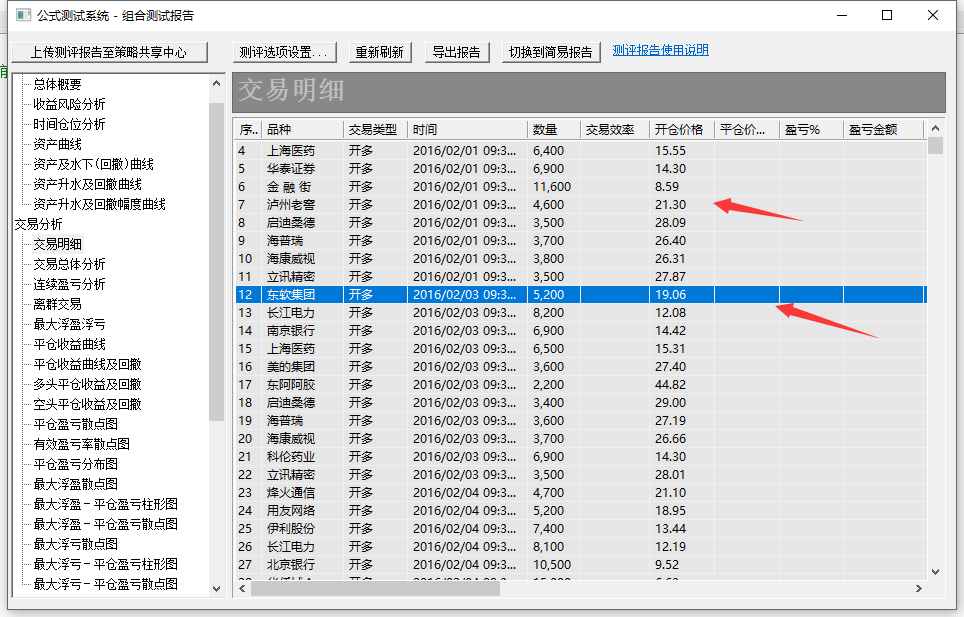Open 最大浮亏－平仓盈亏柱形图 item
The width and height of the screenshot is (964, 617).
point(105,564)
